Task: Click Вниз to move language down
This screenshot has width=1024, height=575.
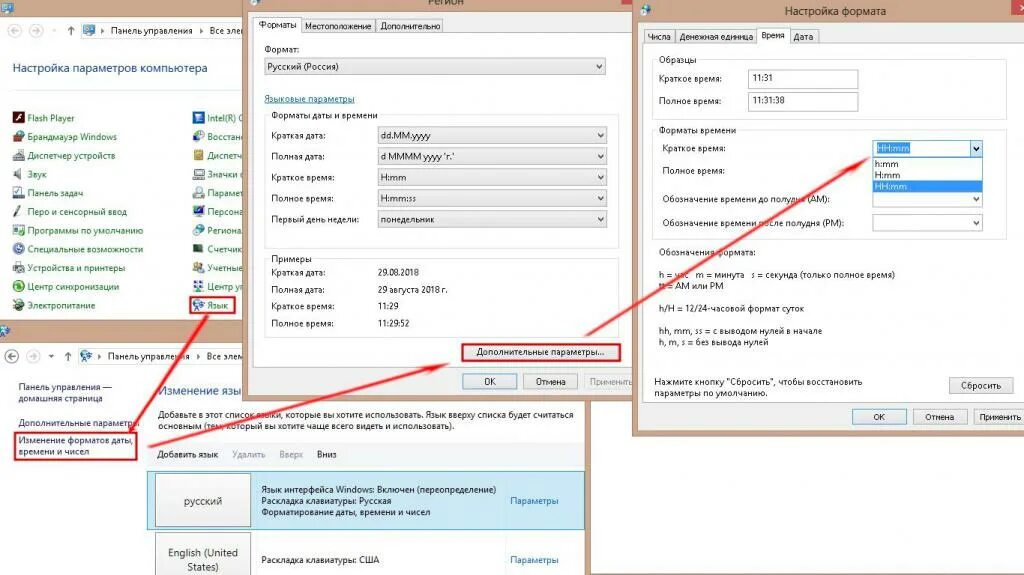Action: pyautogui.click(x=327, y=454)
